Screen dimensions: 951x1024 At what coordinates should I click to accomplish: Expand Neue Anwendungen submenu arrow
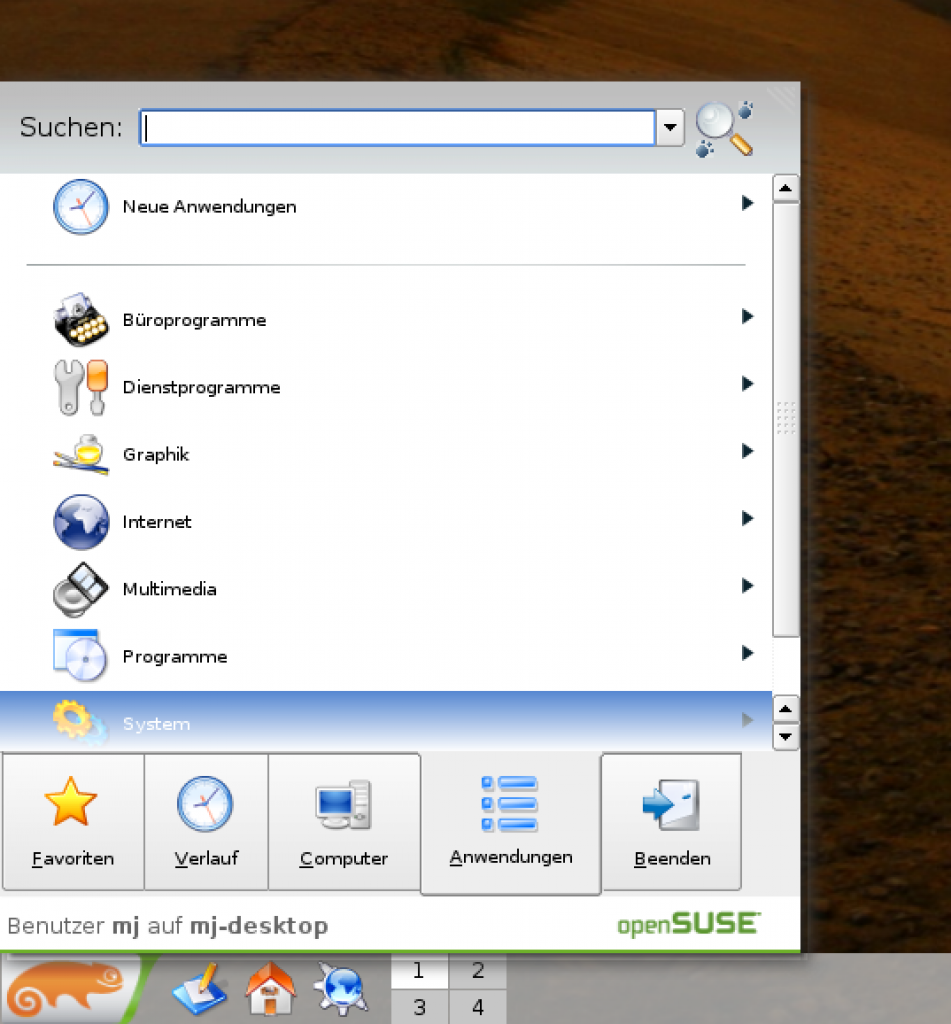(x=748, y=203)
